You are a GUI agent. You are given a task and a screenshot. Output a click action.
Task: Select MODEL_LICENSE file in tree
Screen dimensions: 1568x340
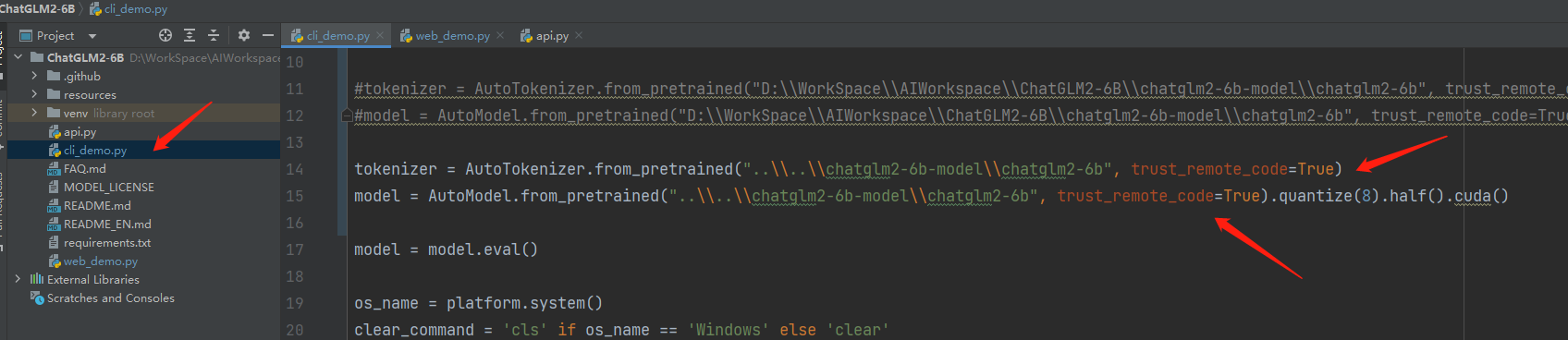pos(109,188)
